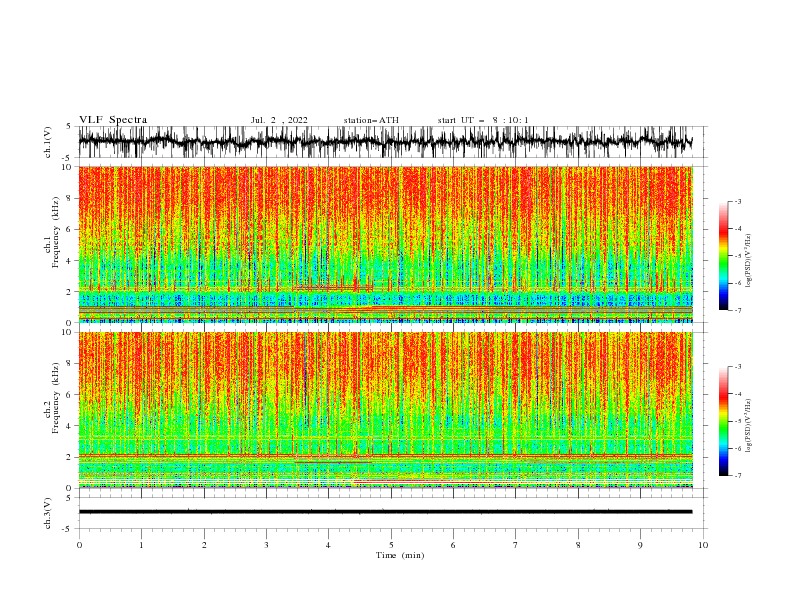Screen dimensions: 792x612
Task: Click the ch.2 spectrogram color scale bar
Action: [723, 421]
